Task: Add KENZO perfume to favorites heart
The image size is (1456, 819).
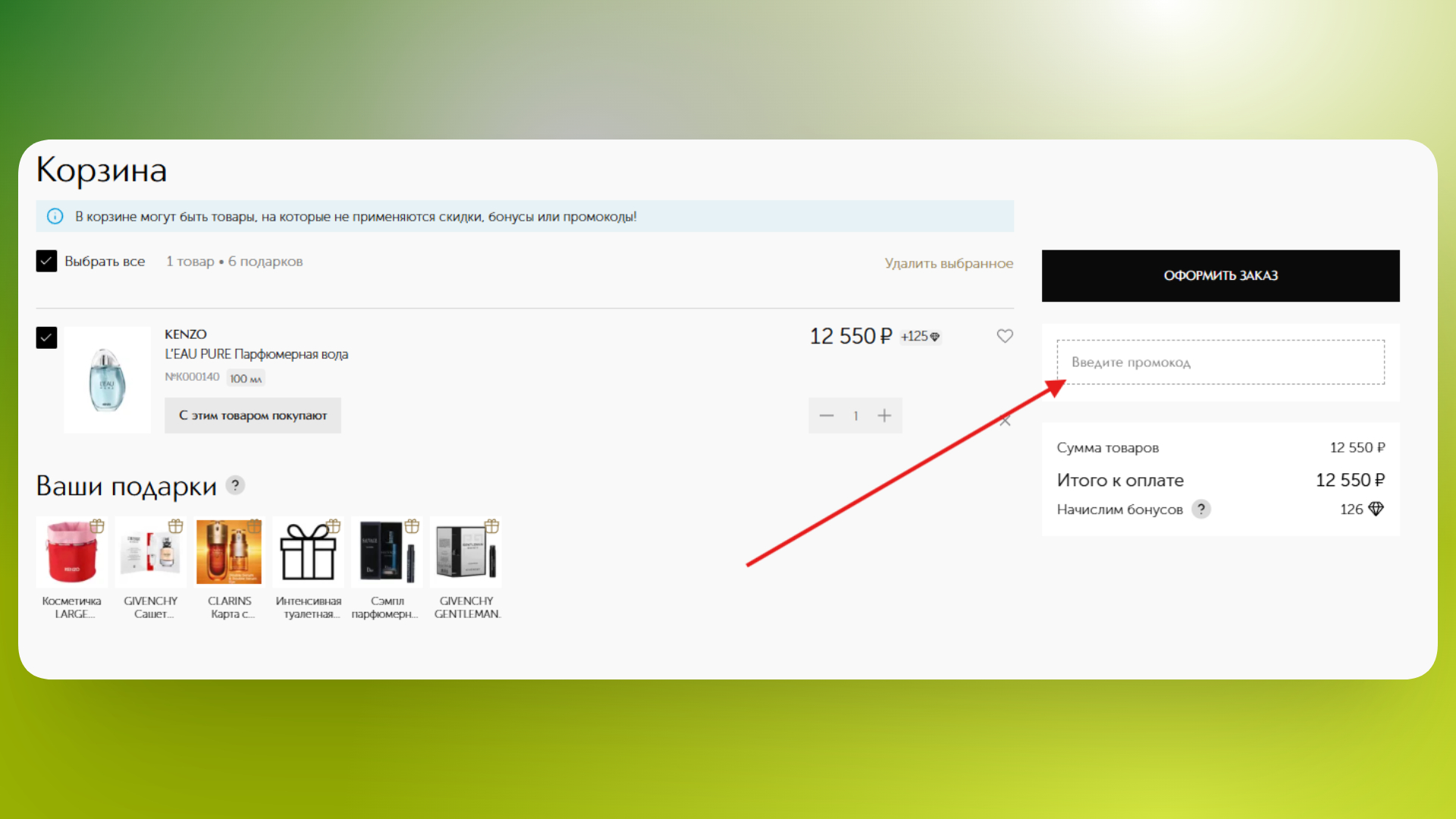Action: [x=1005, y=336]
